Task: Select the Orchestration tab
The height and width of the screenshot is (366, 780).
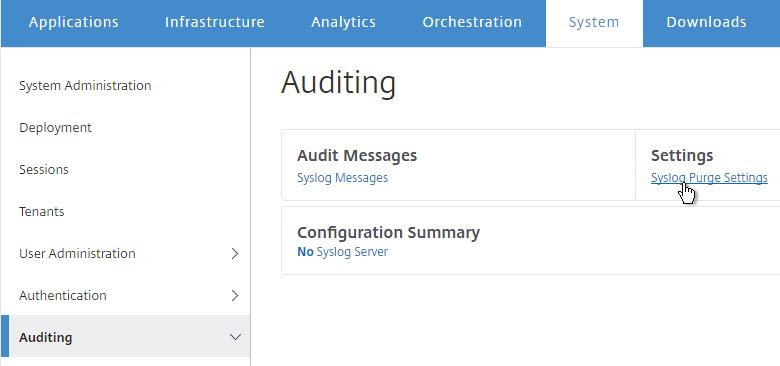Action: [x=472, y=22]
